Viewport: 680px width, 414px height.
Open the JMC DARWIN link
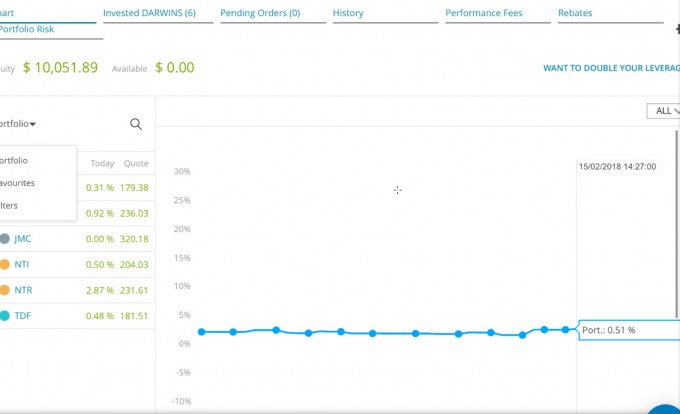click(x=22, y=239)
